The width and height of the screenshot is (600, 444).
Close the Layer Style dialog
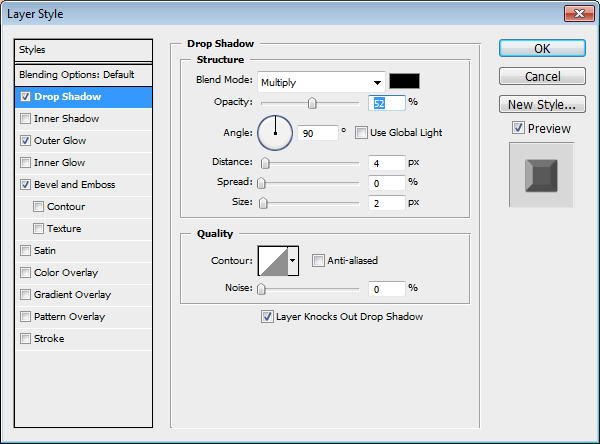[579, 14]
